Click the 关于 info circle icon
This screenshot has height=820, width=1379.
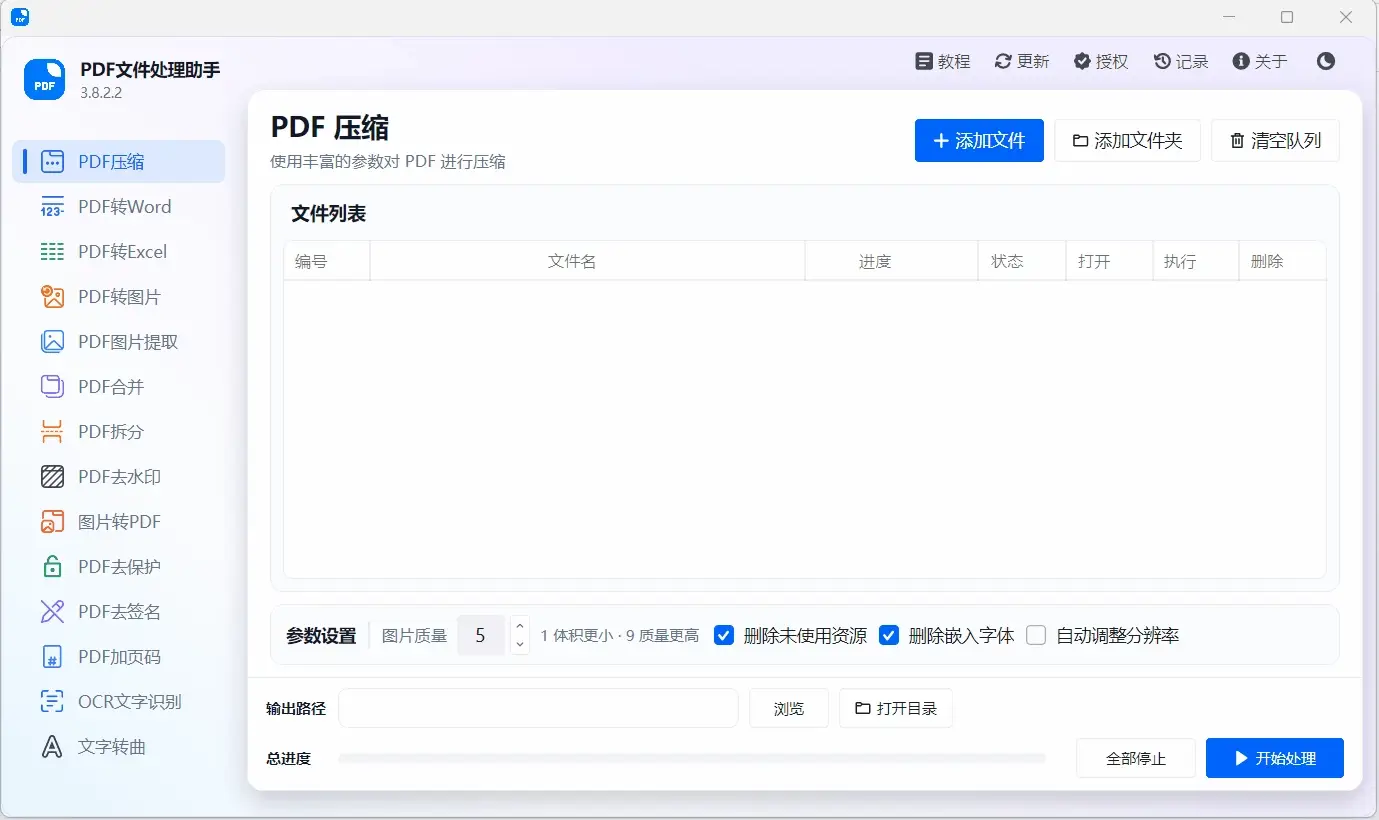tap(1241, 61)
